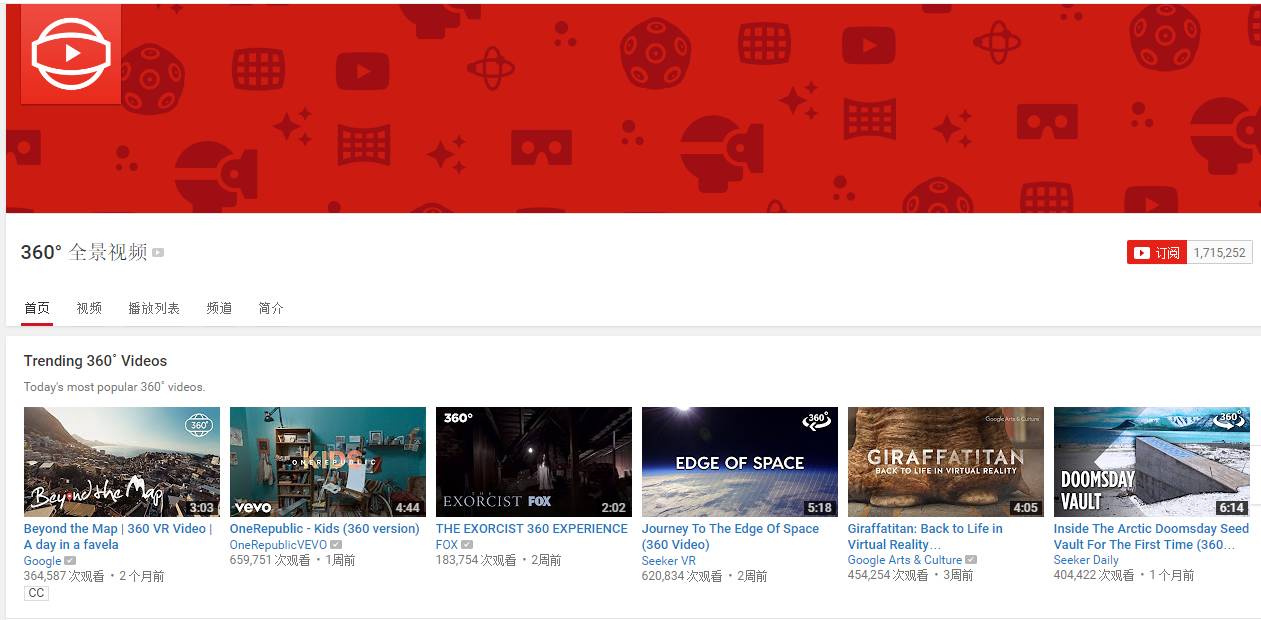Visit the FOX channel link
This screenshot has height=620, width=1261.
pyautogui.click(x=447, y=545)
